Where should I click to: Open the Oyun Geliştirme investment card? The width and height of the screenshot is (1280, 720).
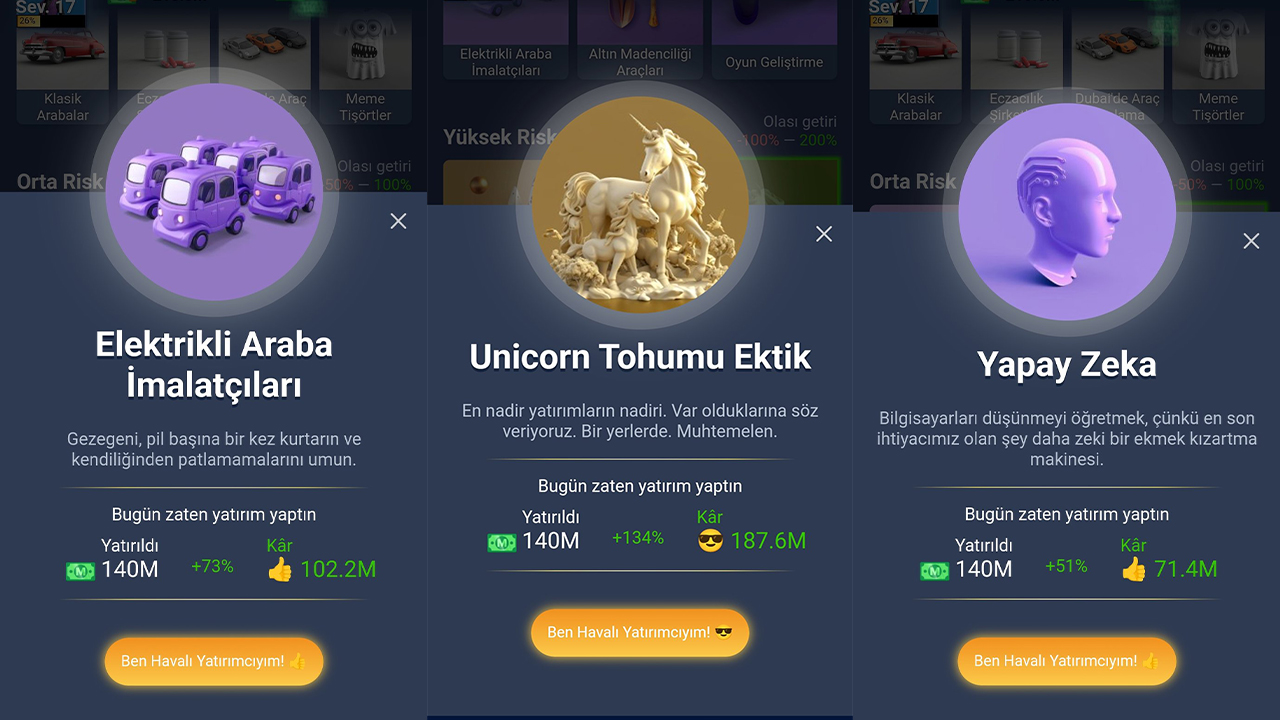point(774,40)
